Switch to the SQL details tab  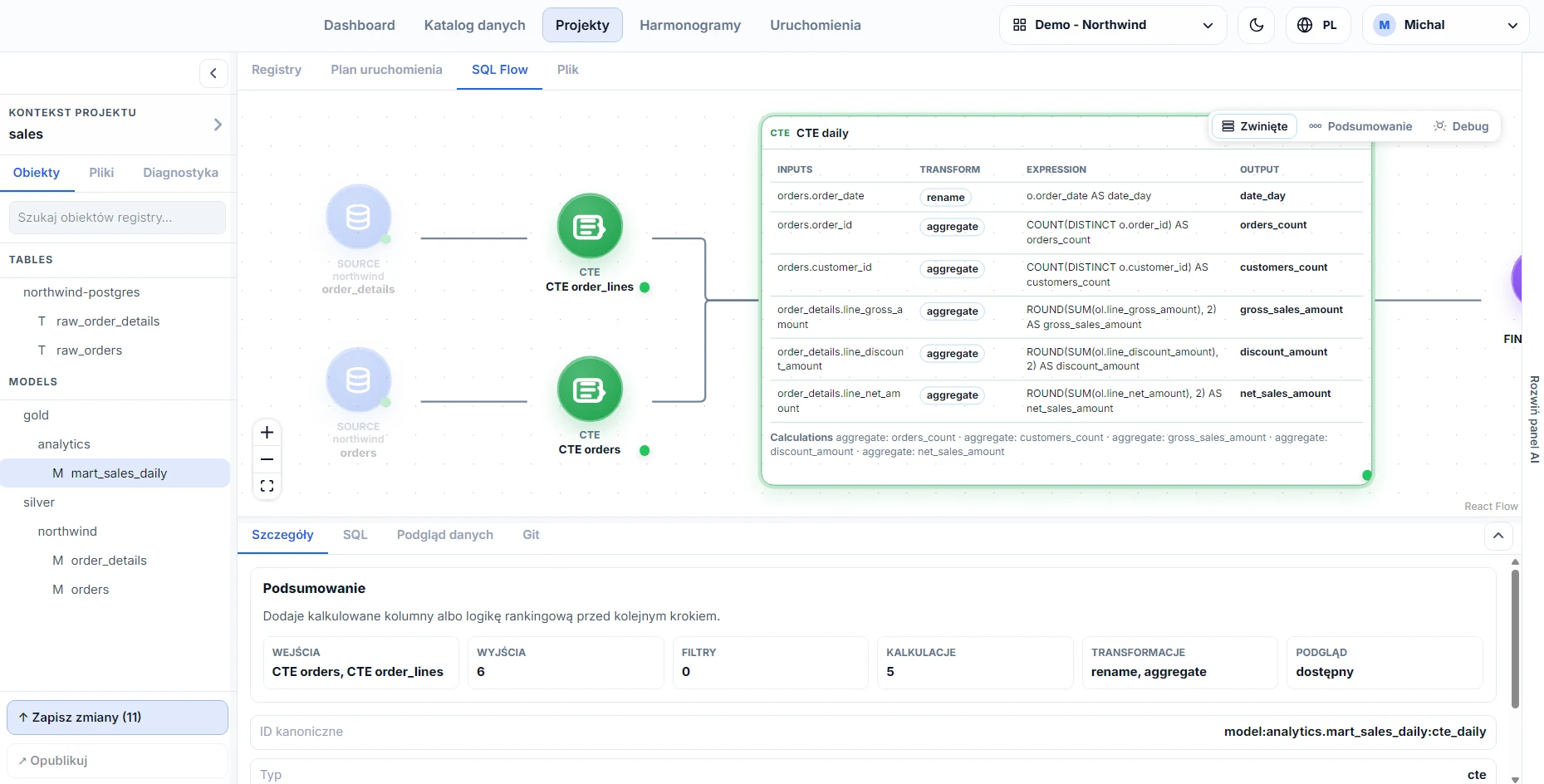[355, 535]
